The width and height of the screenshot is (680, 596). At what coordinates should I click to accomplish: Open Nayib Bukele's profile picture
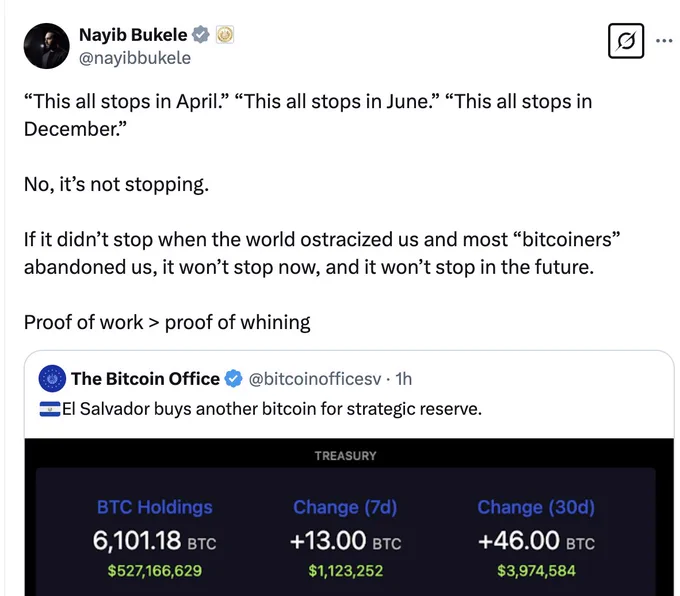coord(46,46)
